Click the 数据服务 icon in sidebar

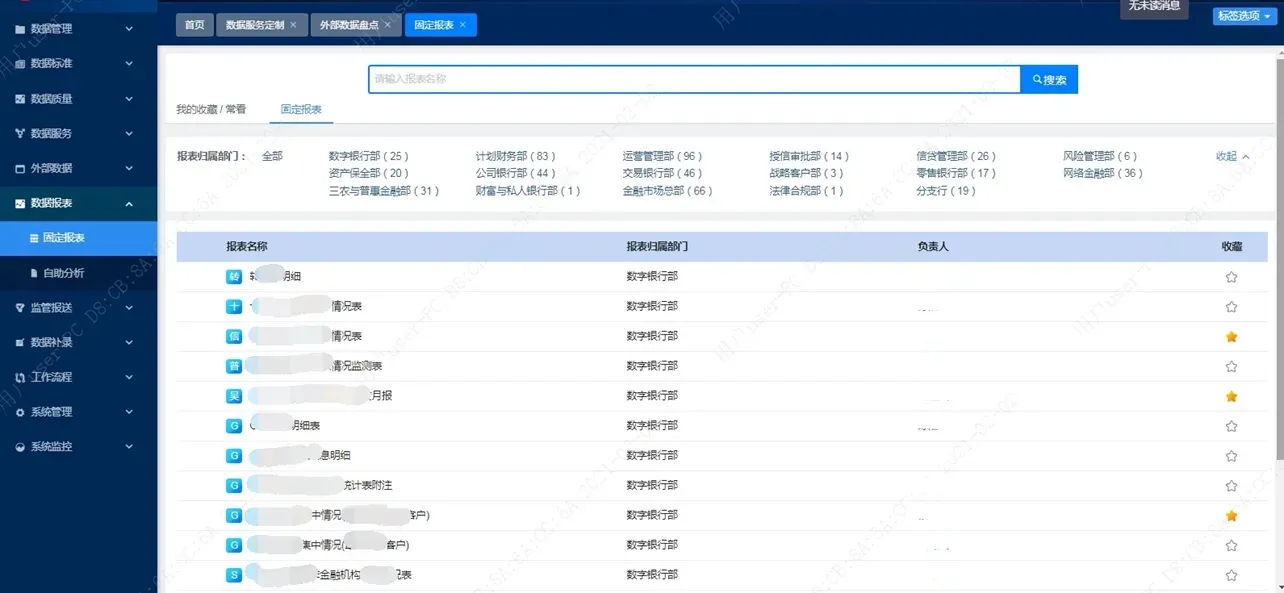tap(20, 133)
